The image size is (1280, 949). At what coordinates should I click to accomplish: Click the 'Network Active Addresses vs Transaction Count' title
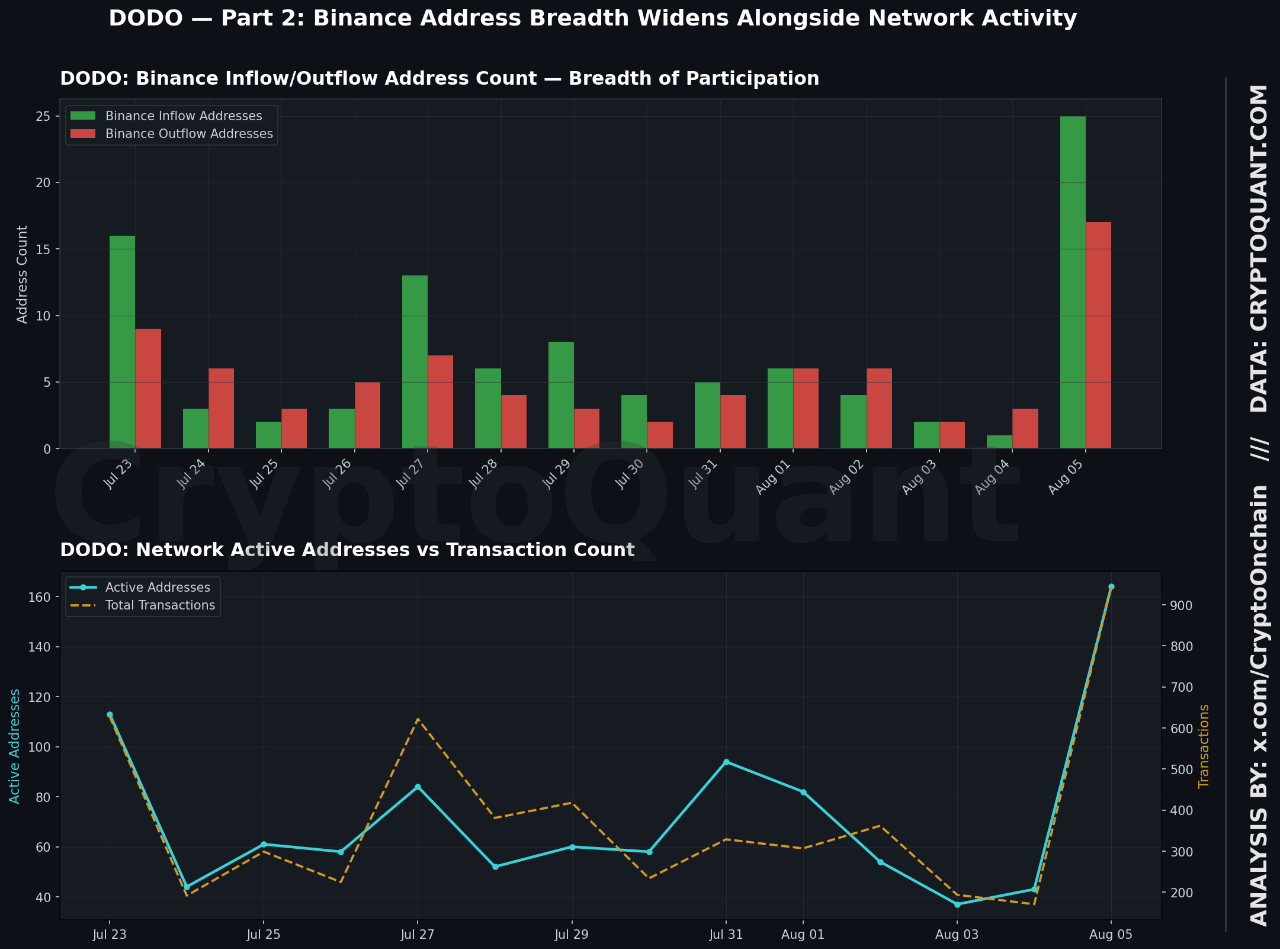point(347,550)
